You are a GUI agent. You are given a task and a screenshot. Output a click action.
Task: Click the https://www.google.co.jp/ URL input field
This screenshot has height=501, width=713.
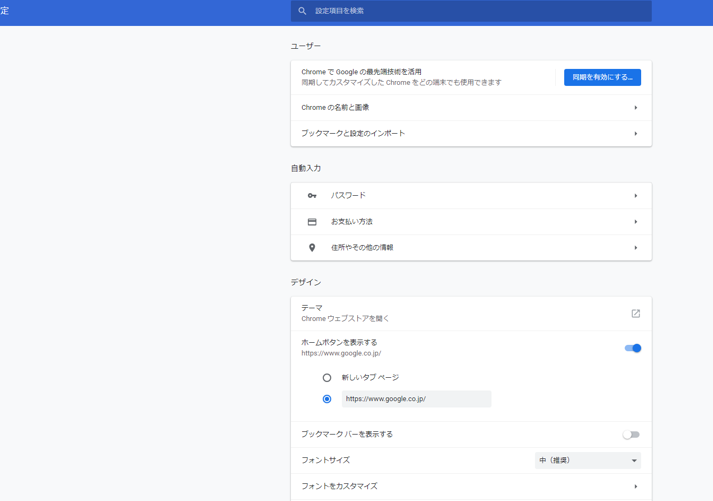pos(417,399)
